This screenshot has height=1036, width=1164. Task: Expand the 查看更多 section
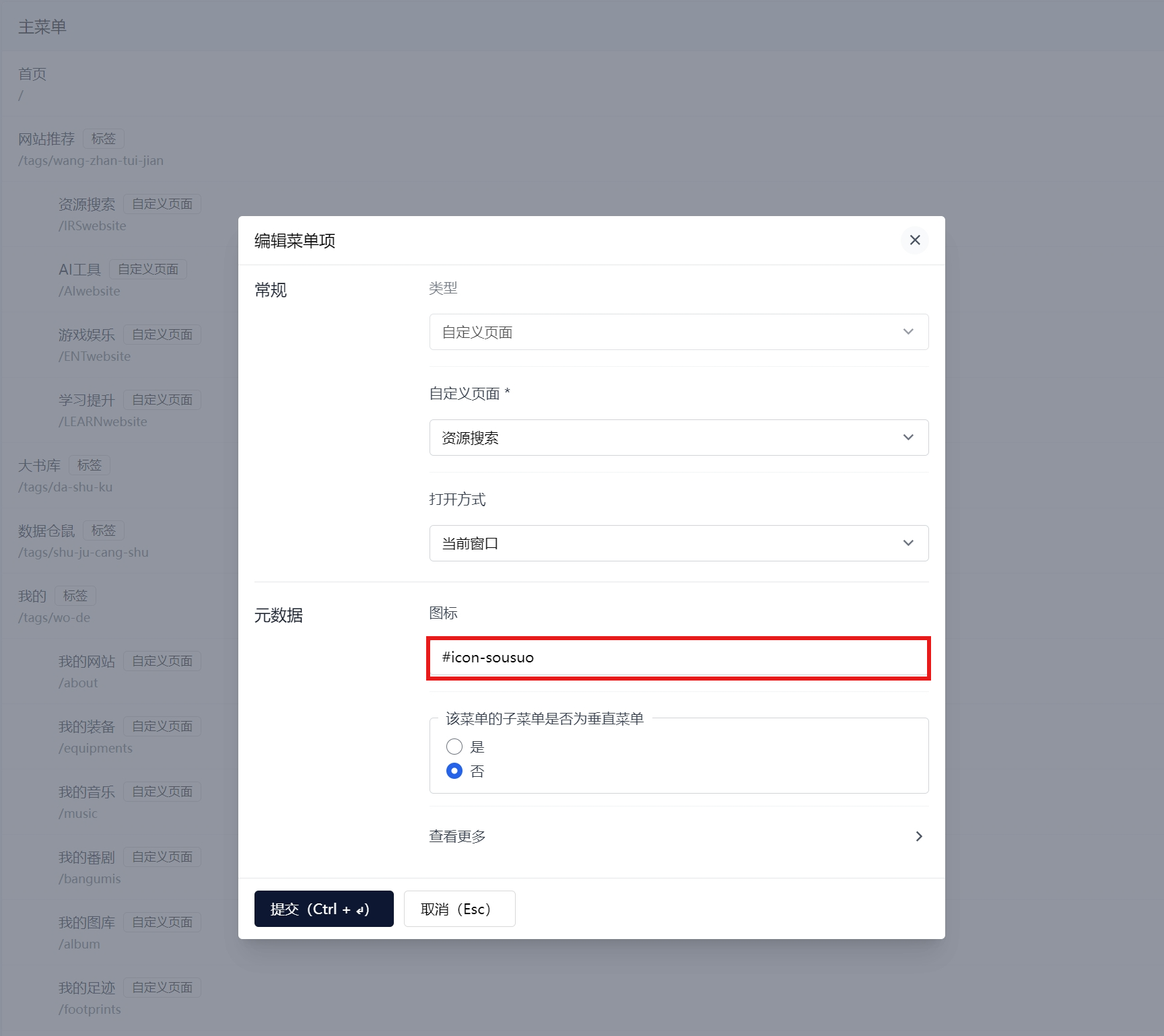coord(458,836)
